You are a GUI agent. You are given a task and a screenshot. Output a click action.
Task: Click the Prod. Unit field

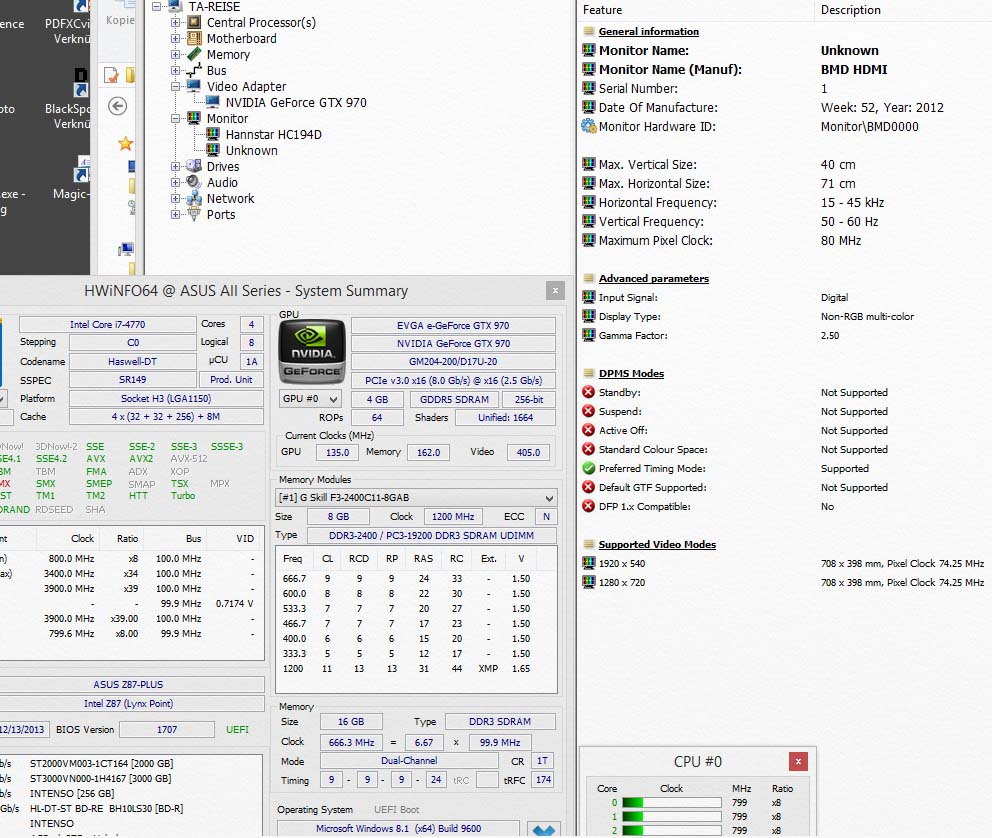[x=231, y=379]
